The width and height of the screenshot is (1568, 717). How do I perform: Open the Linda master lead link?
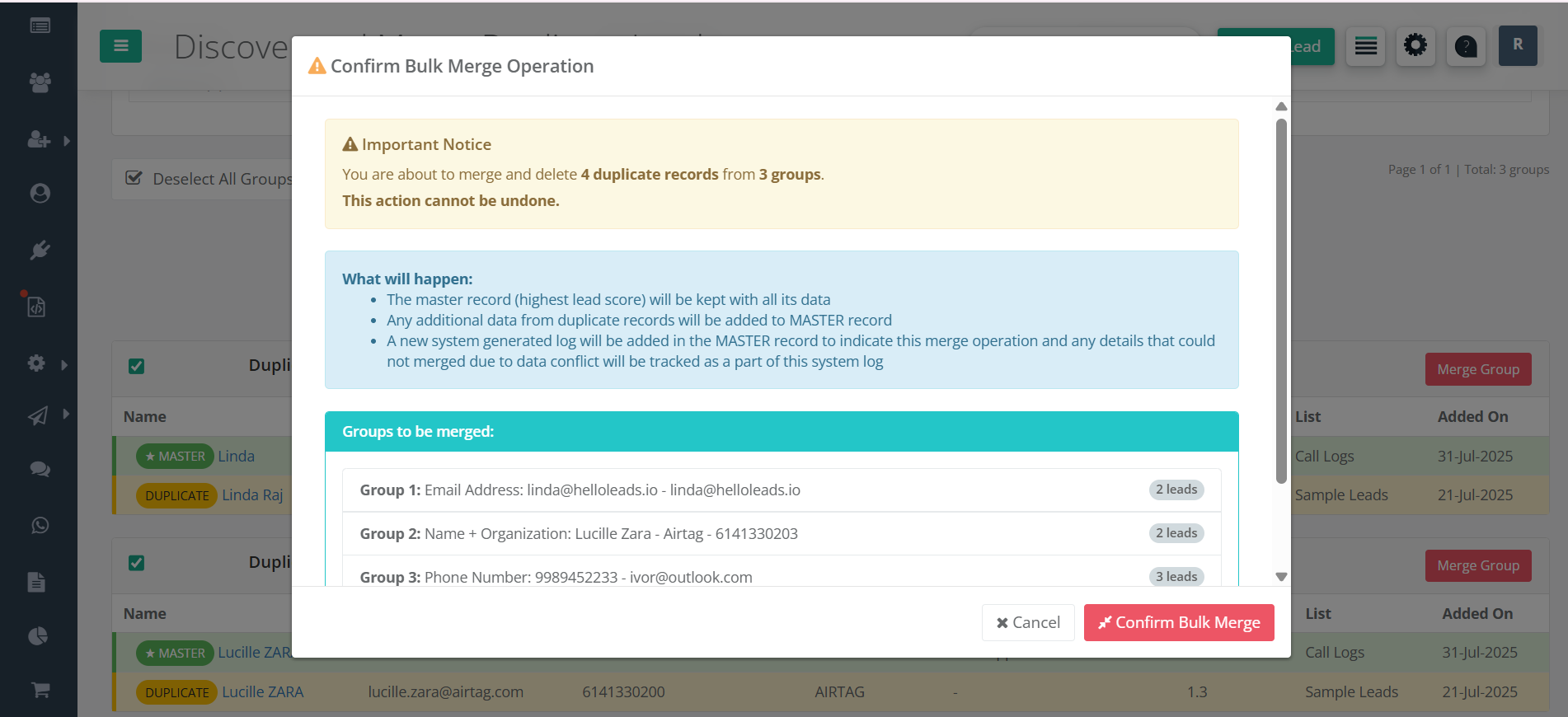pos(236,456)
